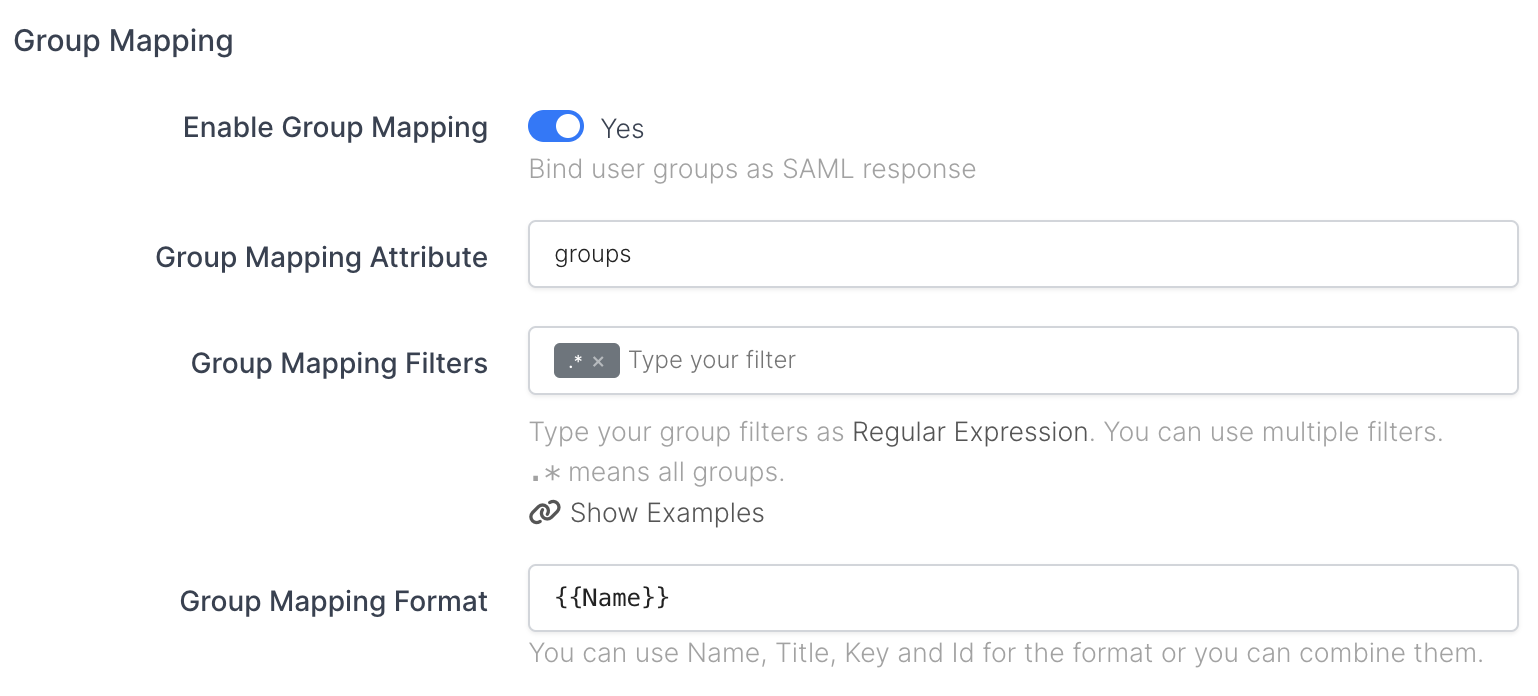Click the Enable Group Mapping label
This screenshot has width=1538, height=696.
(x=335, y=128)
